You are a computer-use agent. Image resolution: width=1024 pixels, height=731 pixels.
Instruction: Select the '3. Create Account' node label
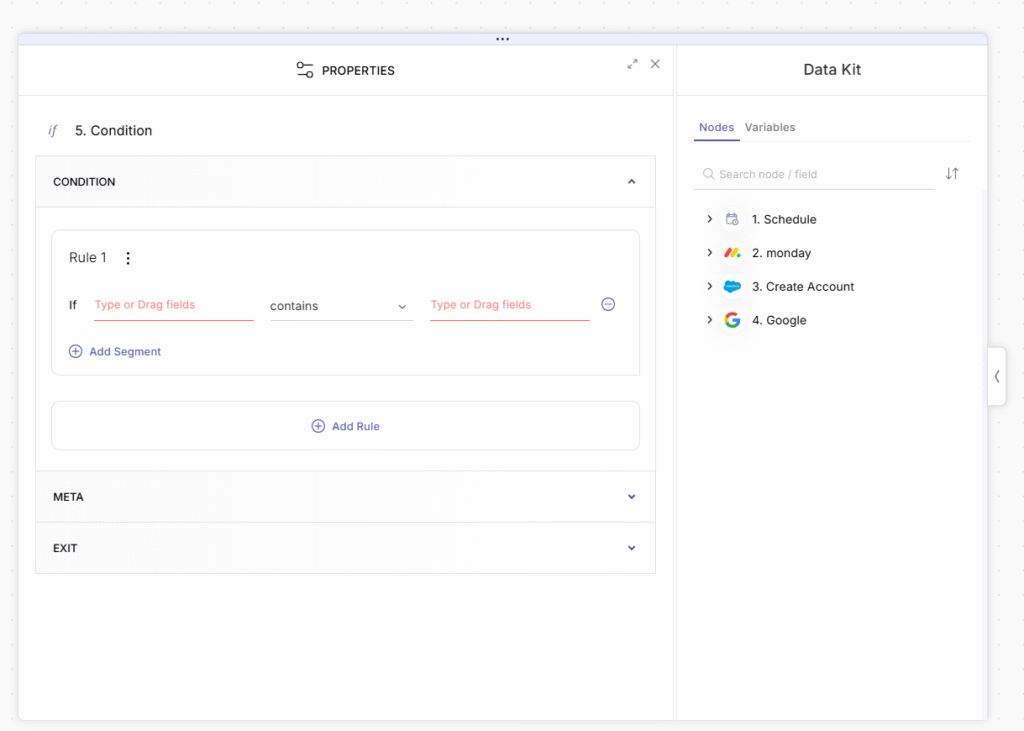803,287
